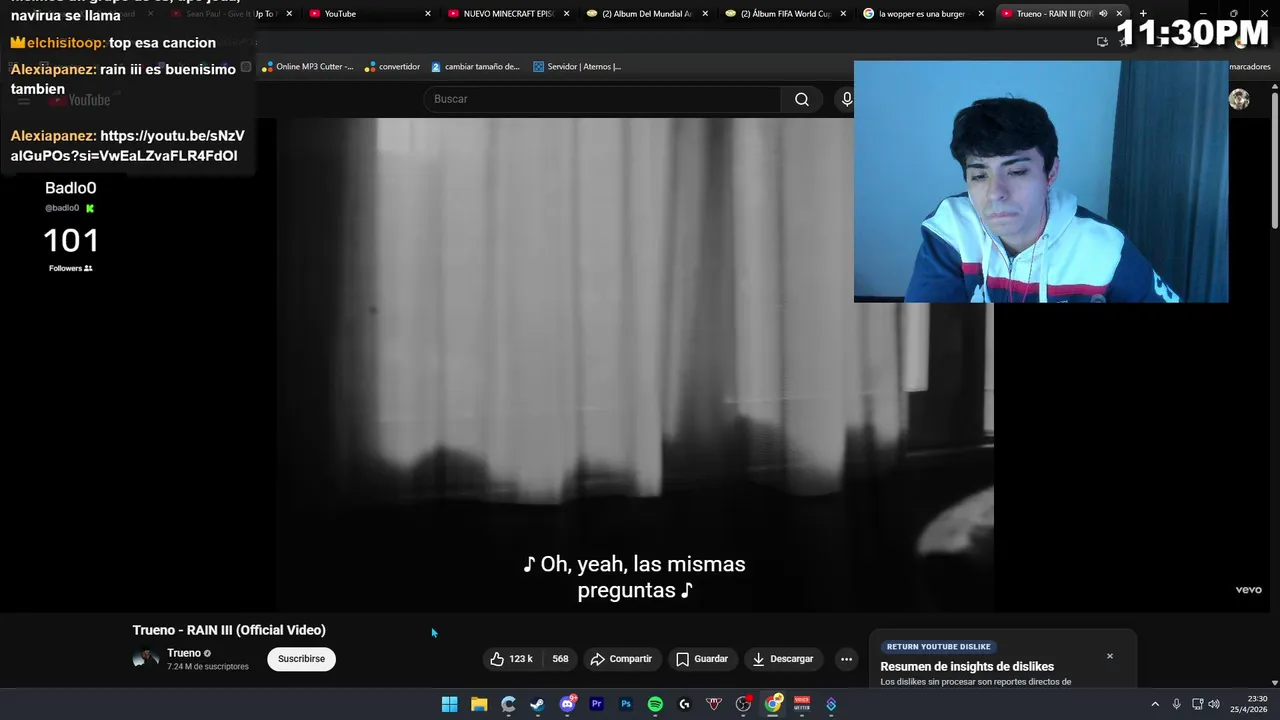Viewport: 1280px width, 720px height.
Task: Open cambiar tamaño de bookmark
Action: [x=475, y=67]
